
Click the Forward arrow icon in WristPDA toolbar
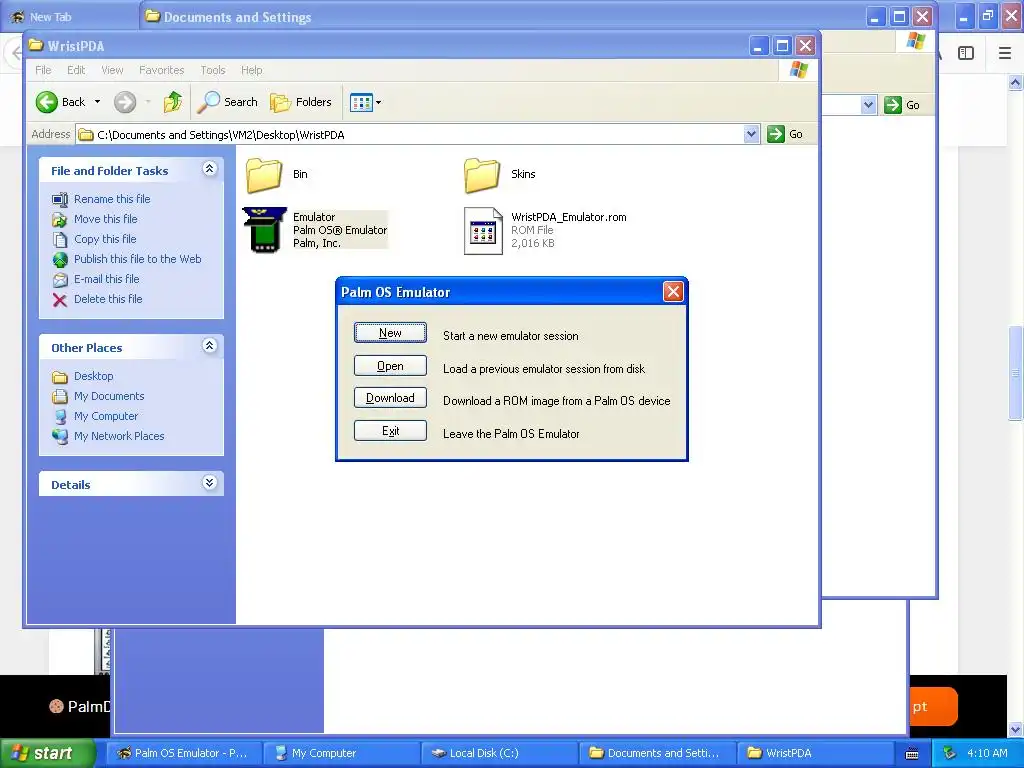click(x=125, y=102)
